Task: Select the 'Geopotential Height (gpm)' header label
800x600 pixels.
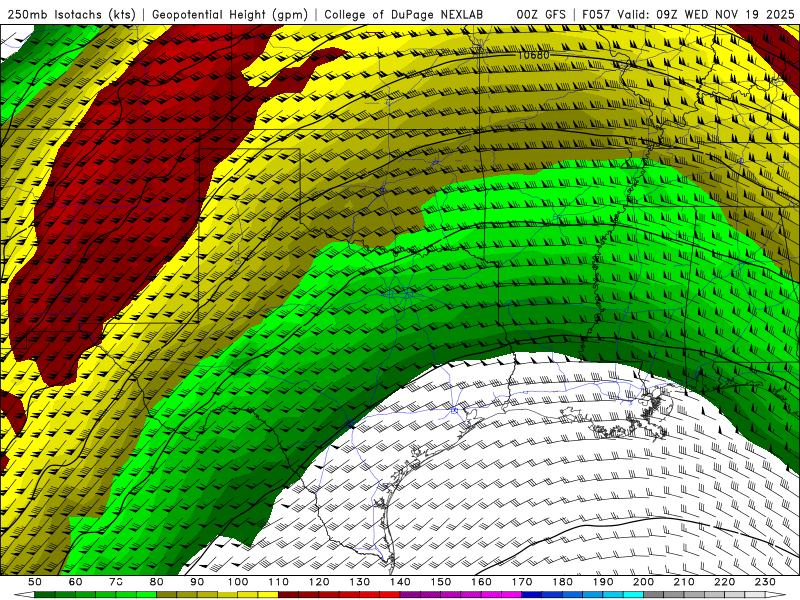Action: (x=230, y=15)
